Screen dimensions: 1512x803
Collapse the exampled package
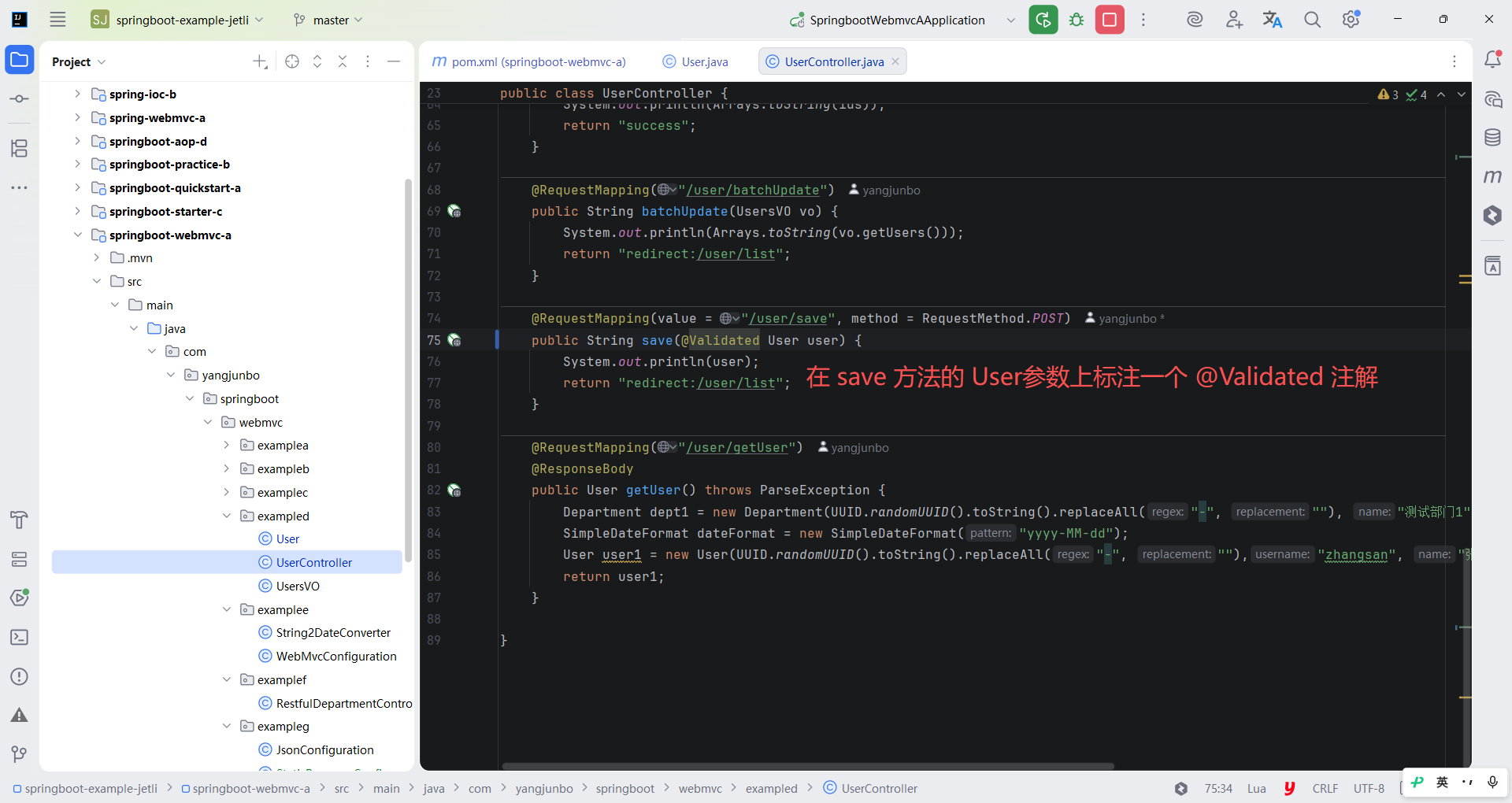[227, 516]
